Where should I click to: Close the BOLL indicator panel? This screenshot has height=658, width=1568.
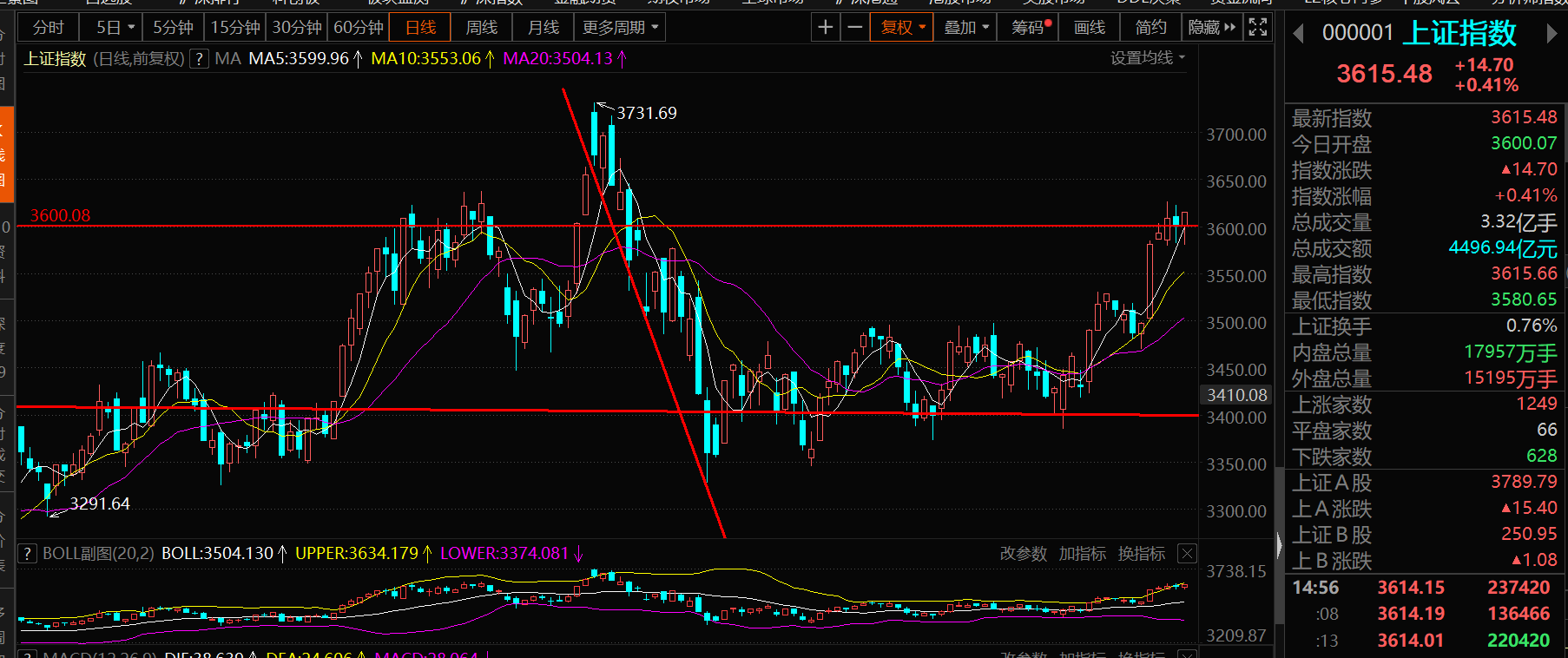[1187, 554]
